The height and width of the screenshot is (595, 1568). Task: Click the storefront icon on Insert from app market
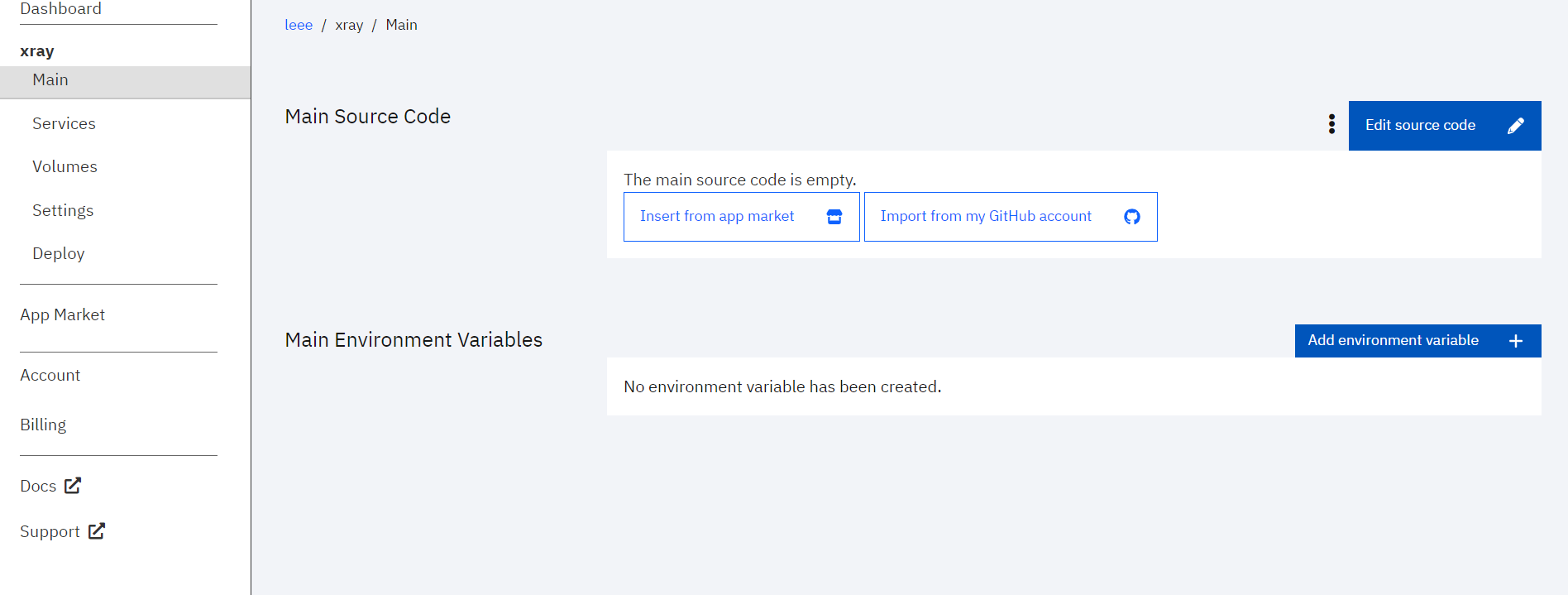(834, 216)
